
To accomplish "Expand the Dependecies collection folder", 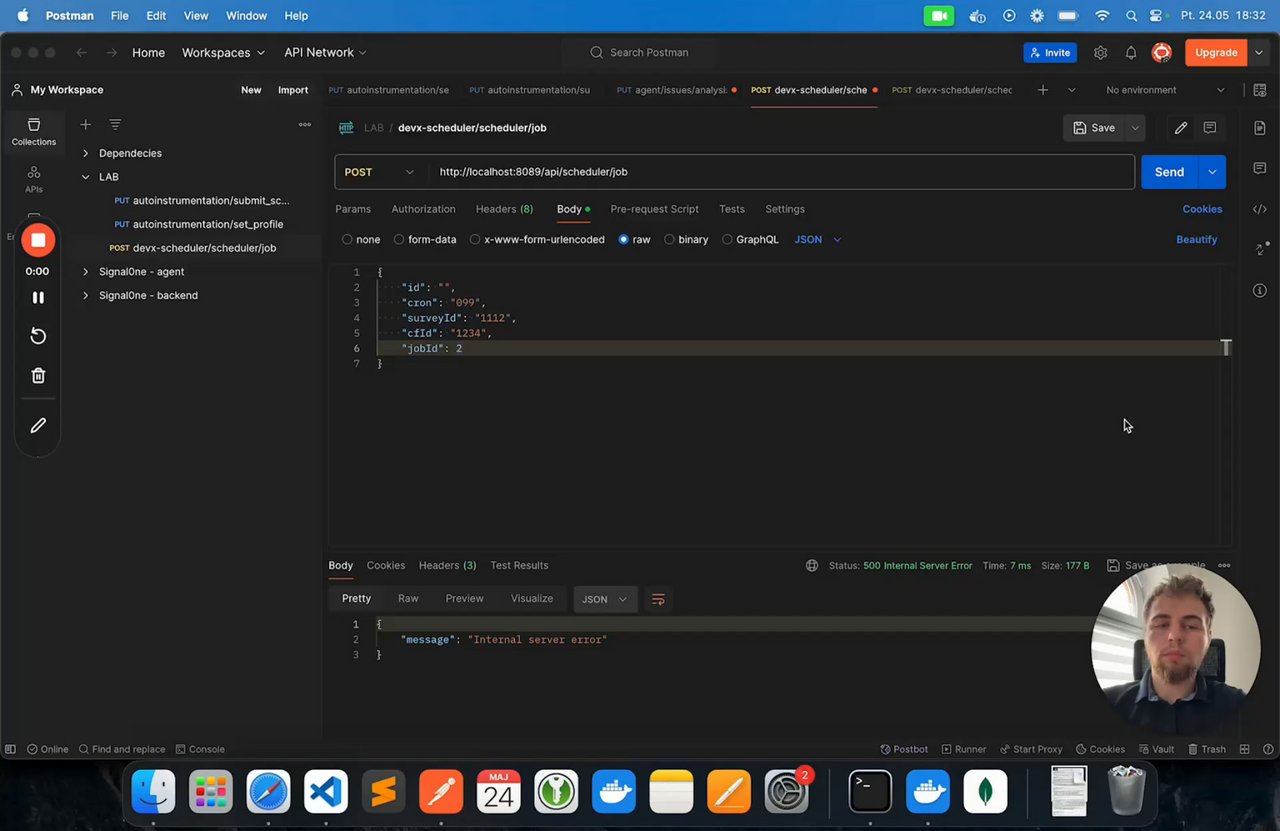I will [x=85, y=153].
